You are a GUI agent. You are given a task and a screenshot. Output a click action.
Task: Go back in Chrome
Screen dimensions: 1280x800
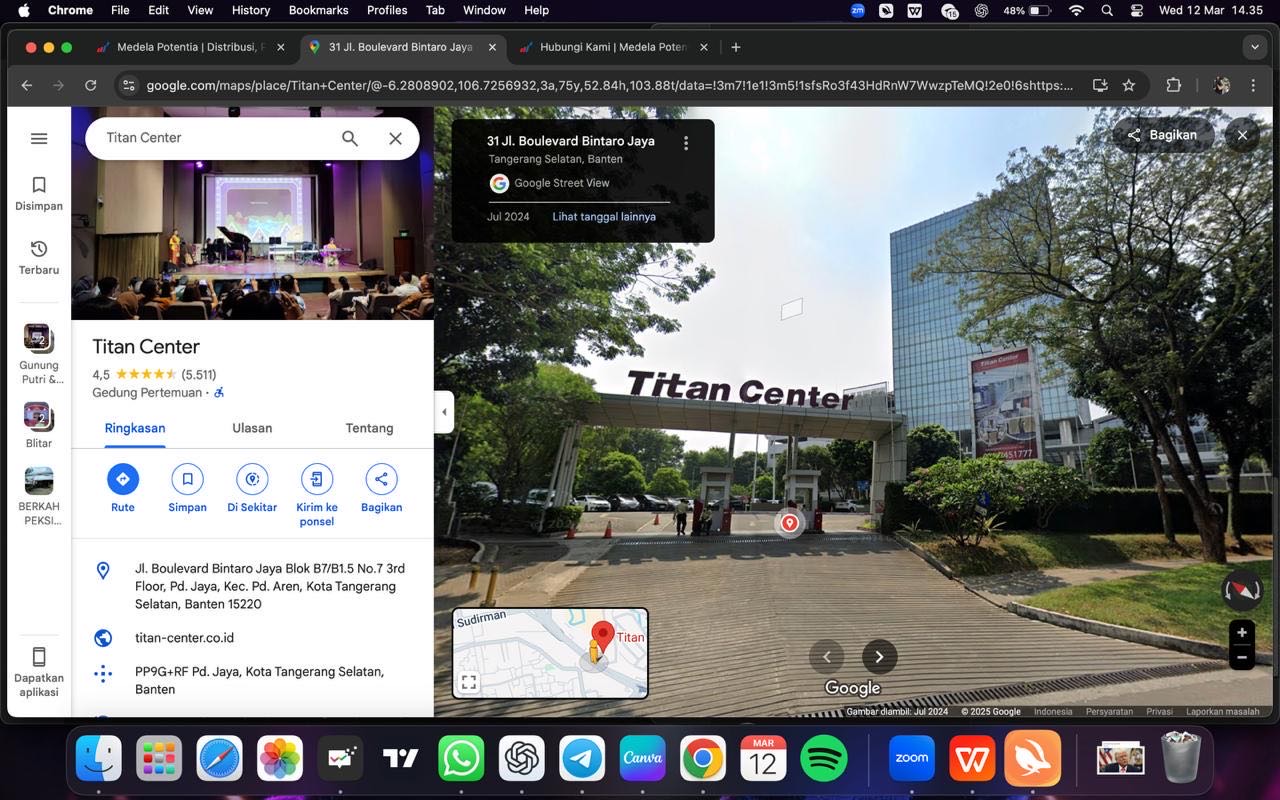[27, 85]
